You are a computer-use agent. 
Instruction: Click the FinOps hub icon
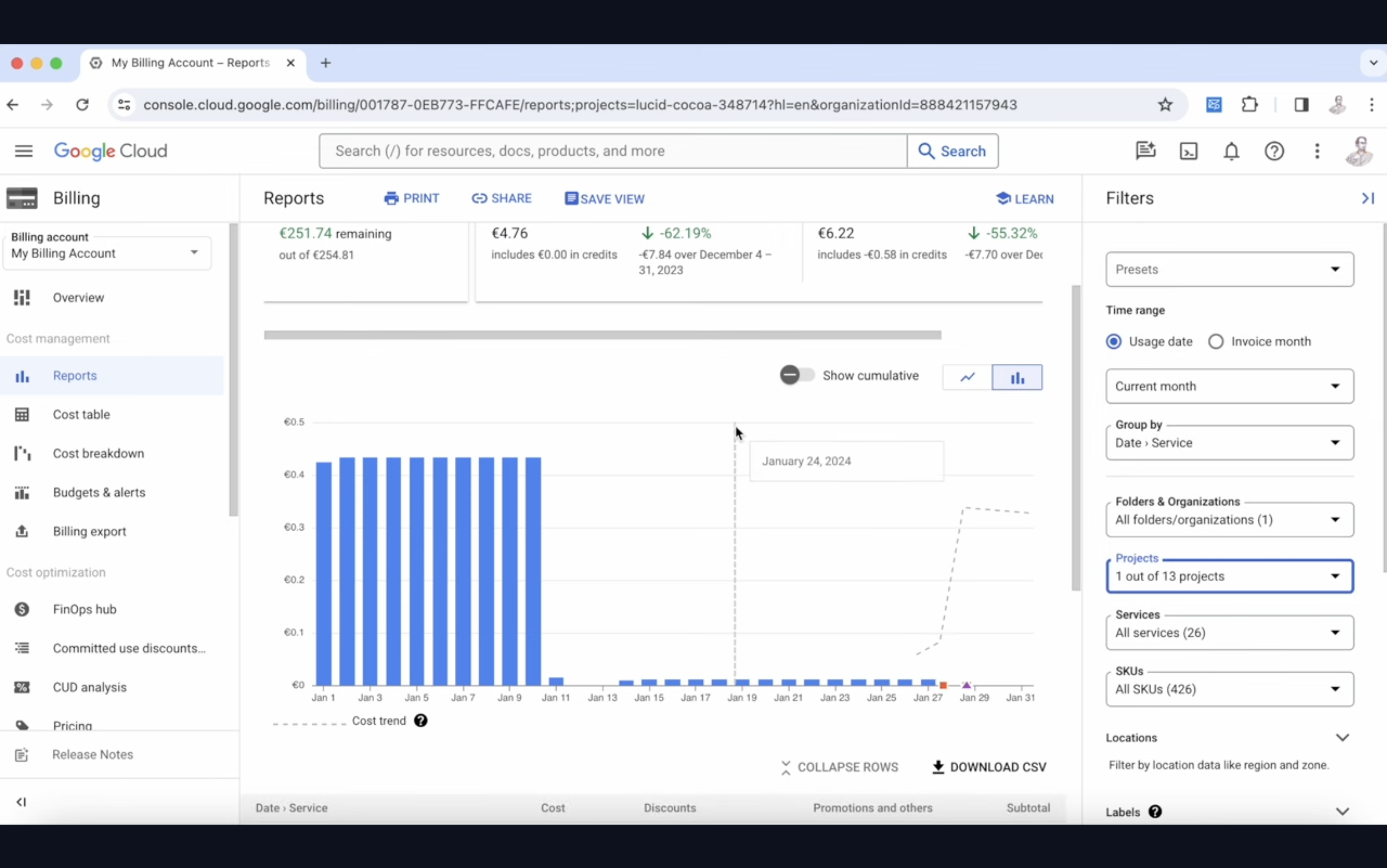pyautogui.click(x=22, y=608)
